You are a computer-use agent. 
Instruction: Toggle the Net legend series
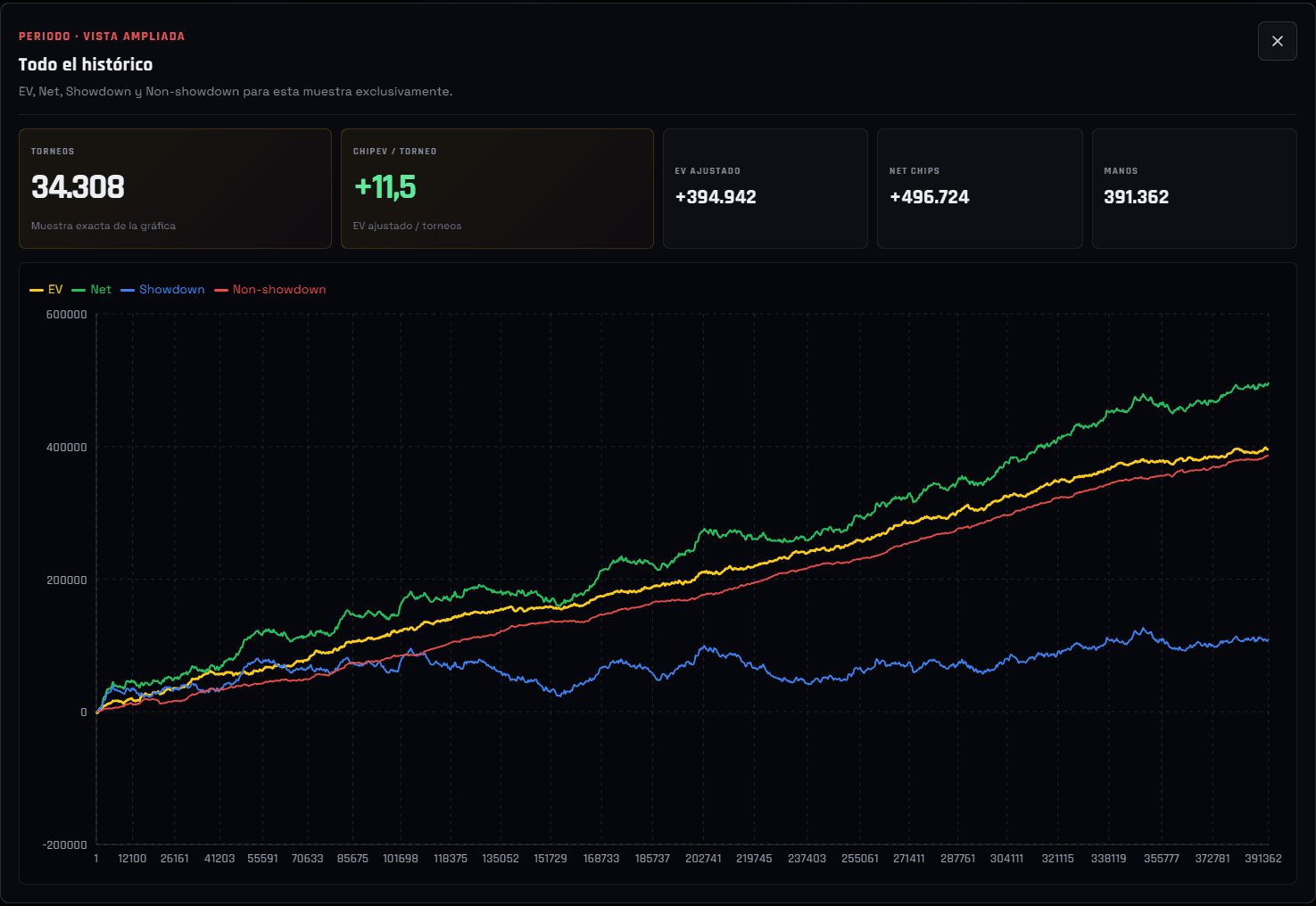coord(91,290)
